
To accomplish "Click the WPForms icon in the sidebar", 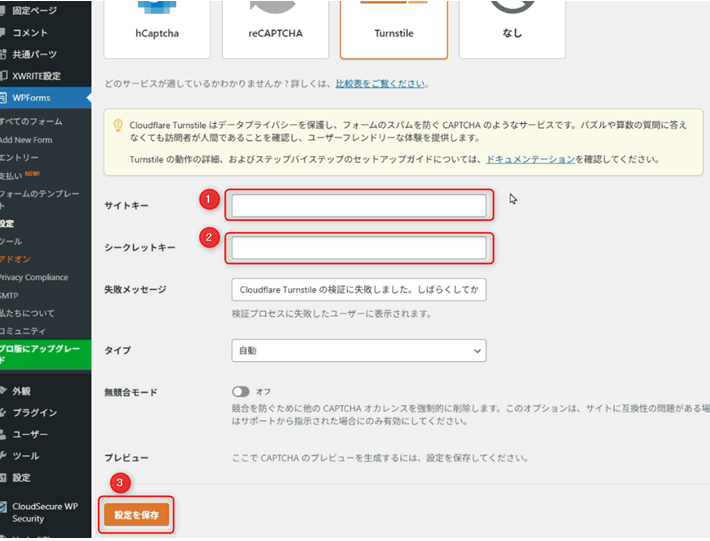I will [3, 97].
